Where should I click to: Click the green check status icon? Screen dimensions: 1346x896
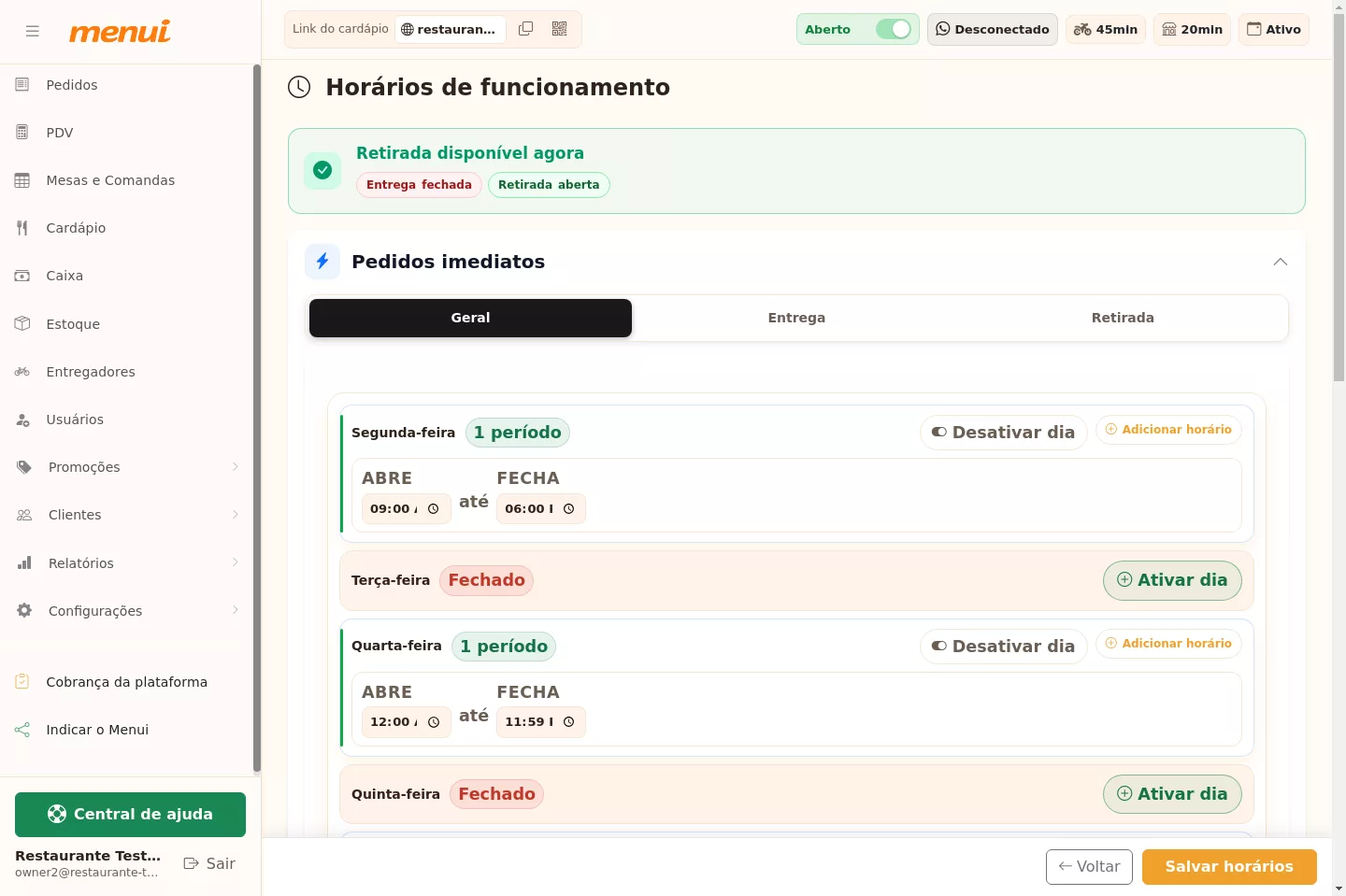pyautogui.click(x=322, y=170)
